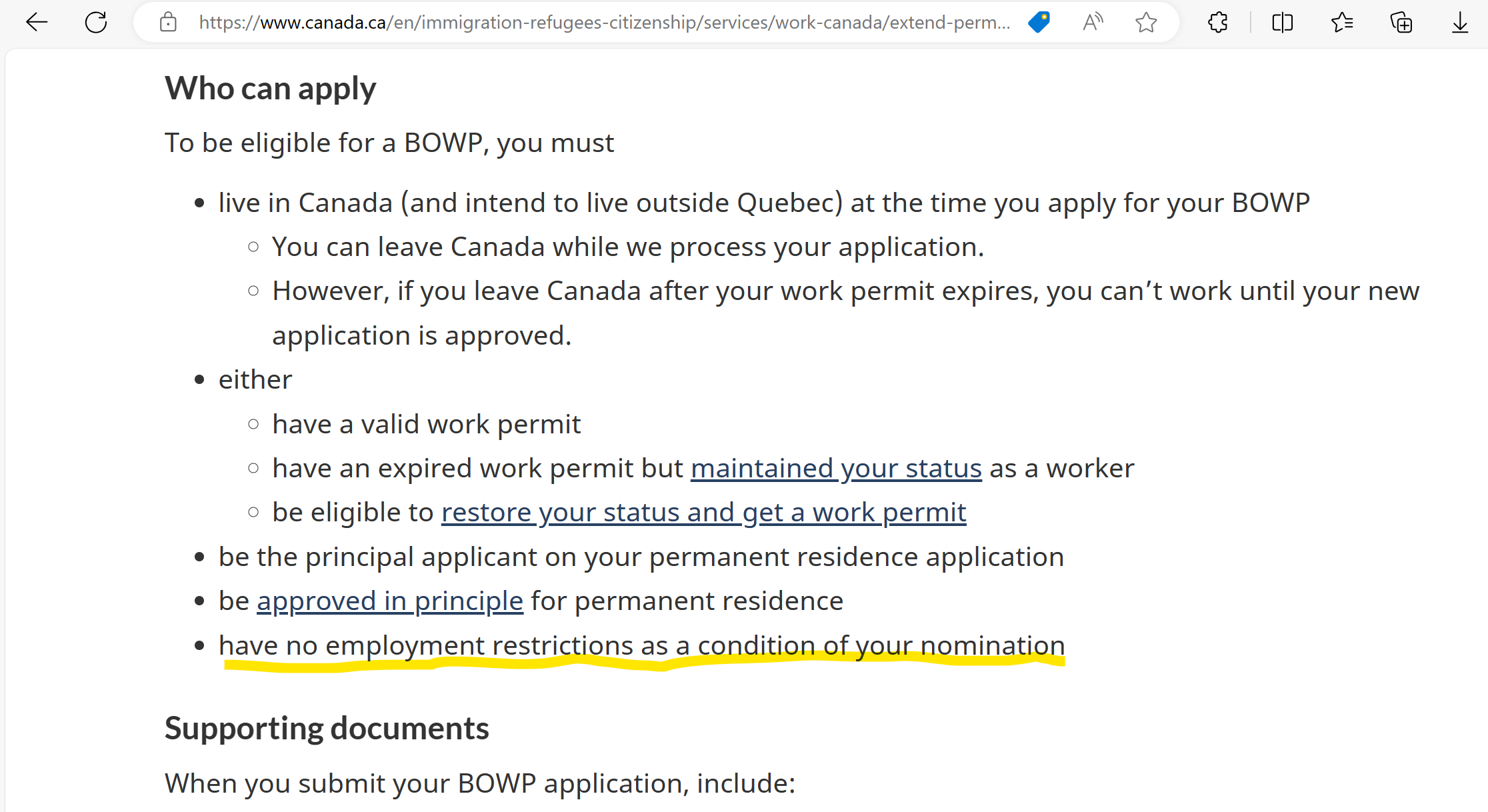Open the 'approved in principle' link
The width and height of the screenshot is (1488, 812).
click(389, 600)
